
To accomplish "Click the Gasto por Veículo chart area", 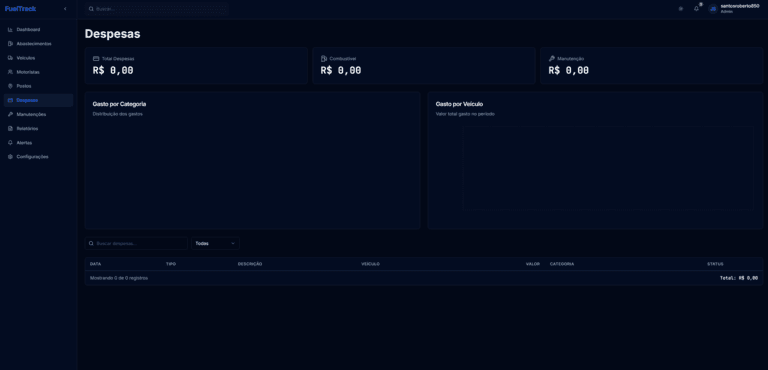I will [x=608, y=169].
